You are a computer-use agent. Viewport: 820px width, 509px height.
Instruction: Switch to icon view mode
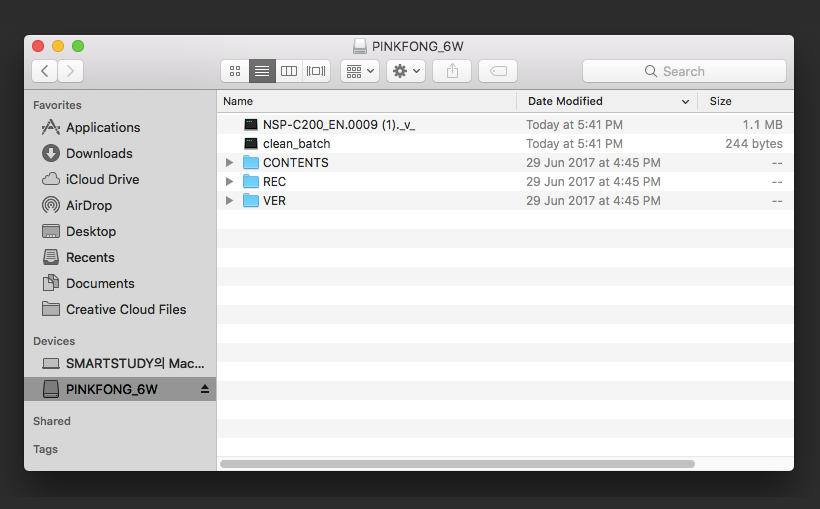click(x=235, y=71)
